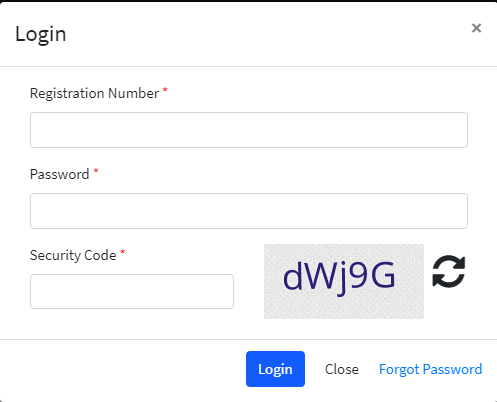Click the letter d in the captcha
The width and height of the screenshot is (497, 402).
[293, 275]
